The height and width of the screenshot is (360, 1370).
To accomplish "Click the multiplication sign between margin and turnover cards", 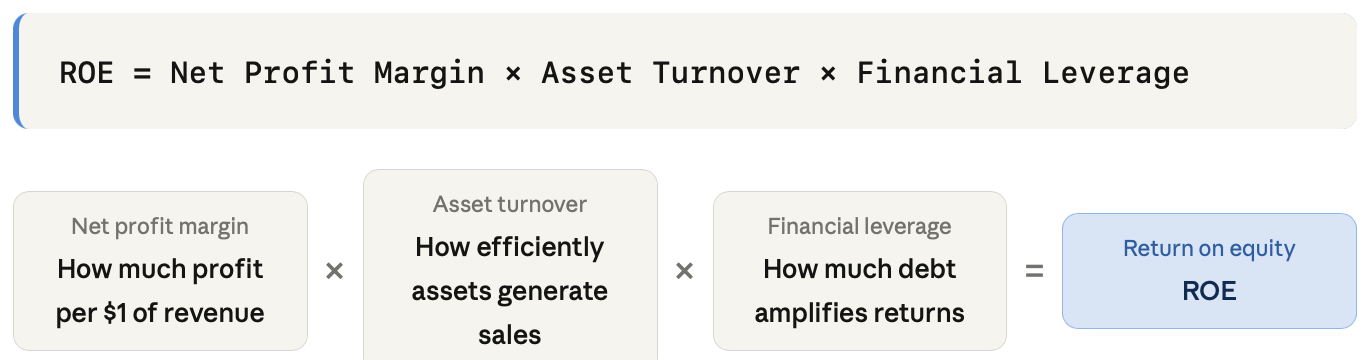I will [x=335, y=271].
